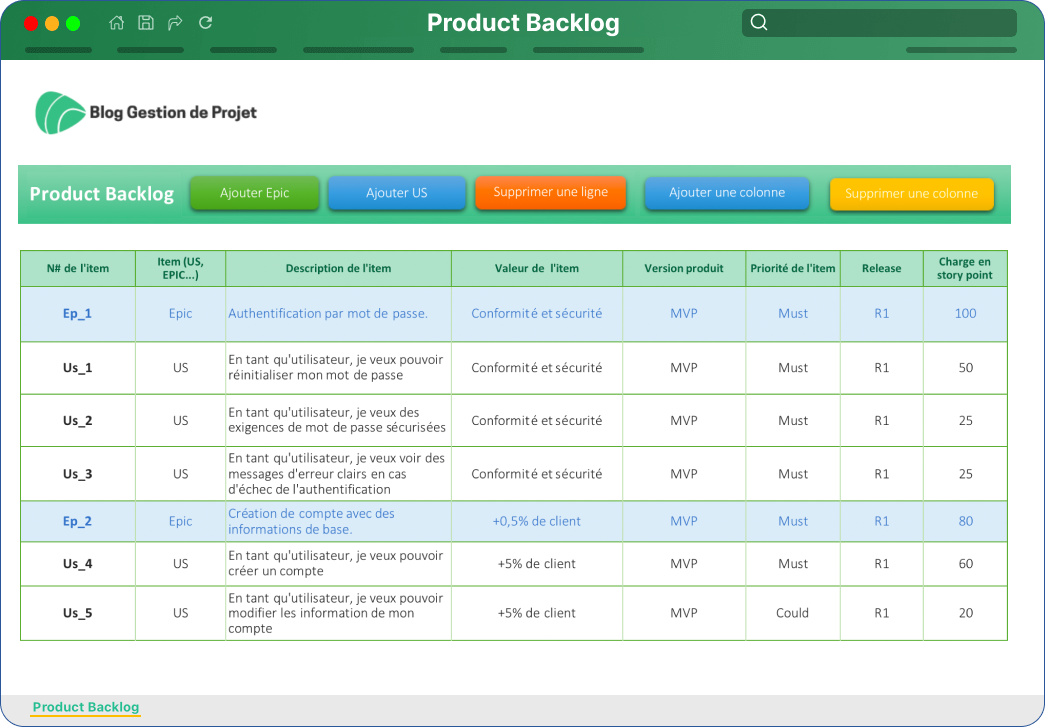Add an epic with Ajouter Epic button
Viewport: 1045px width, 727px height.
(255, 193)
